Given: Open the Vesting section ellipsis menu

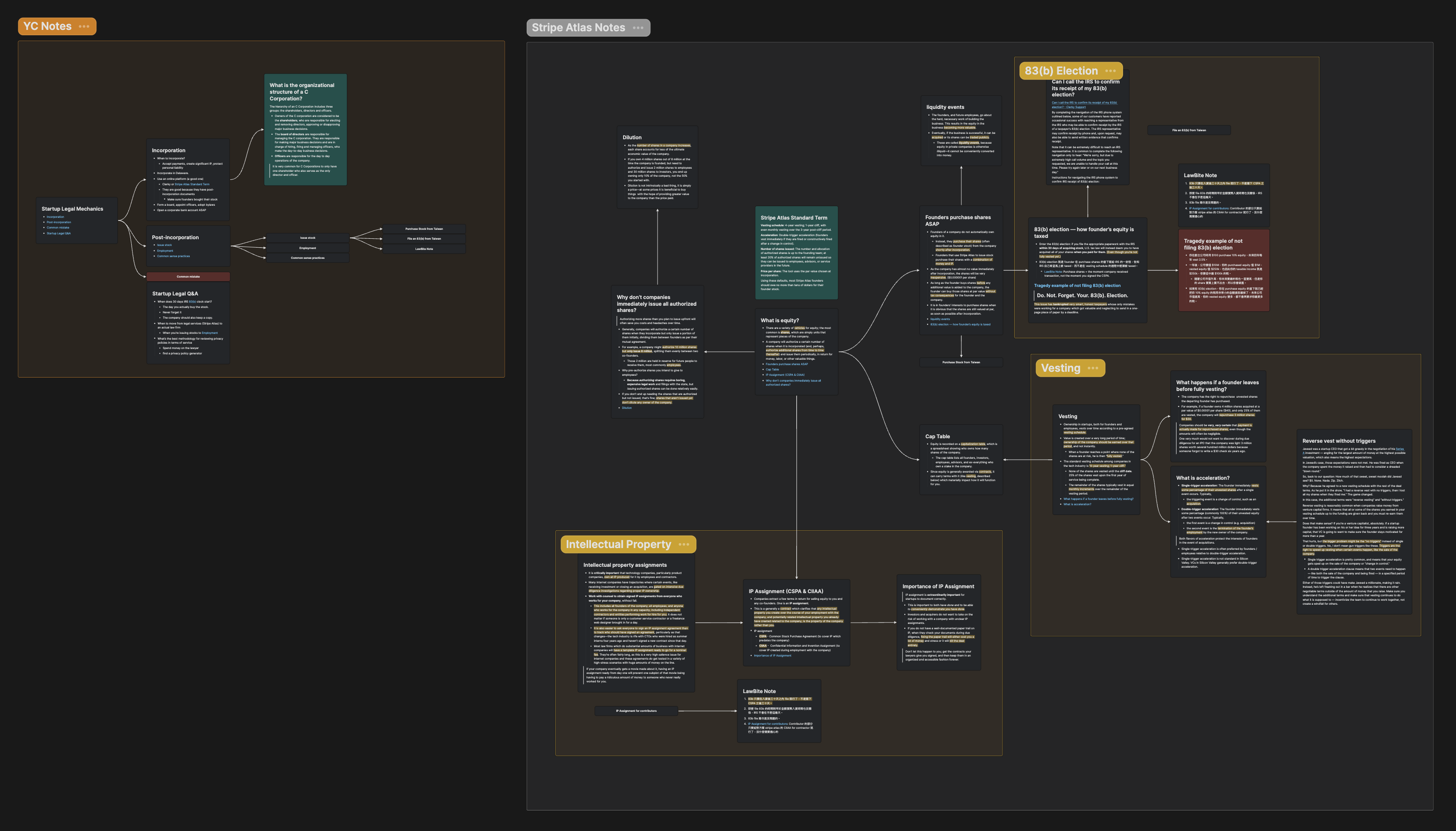Looking at the screenshot, I should point(1092,368).
